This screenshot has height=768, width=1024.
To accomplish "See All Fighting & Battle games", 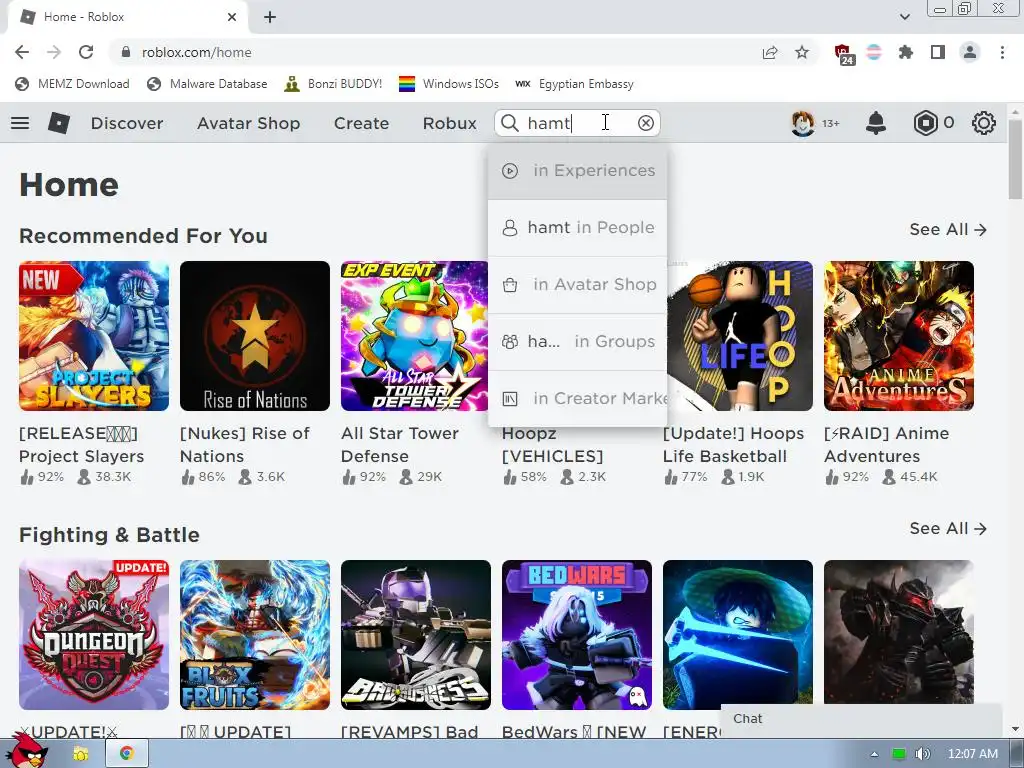I will click(948, 528).
